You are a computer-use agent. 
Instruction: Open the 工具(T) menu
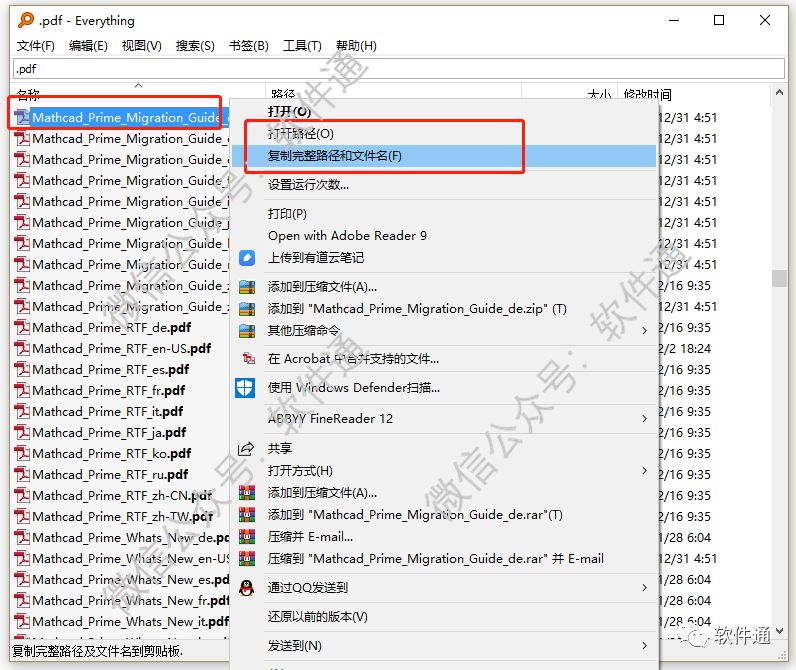coord(302,46)
